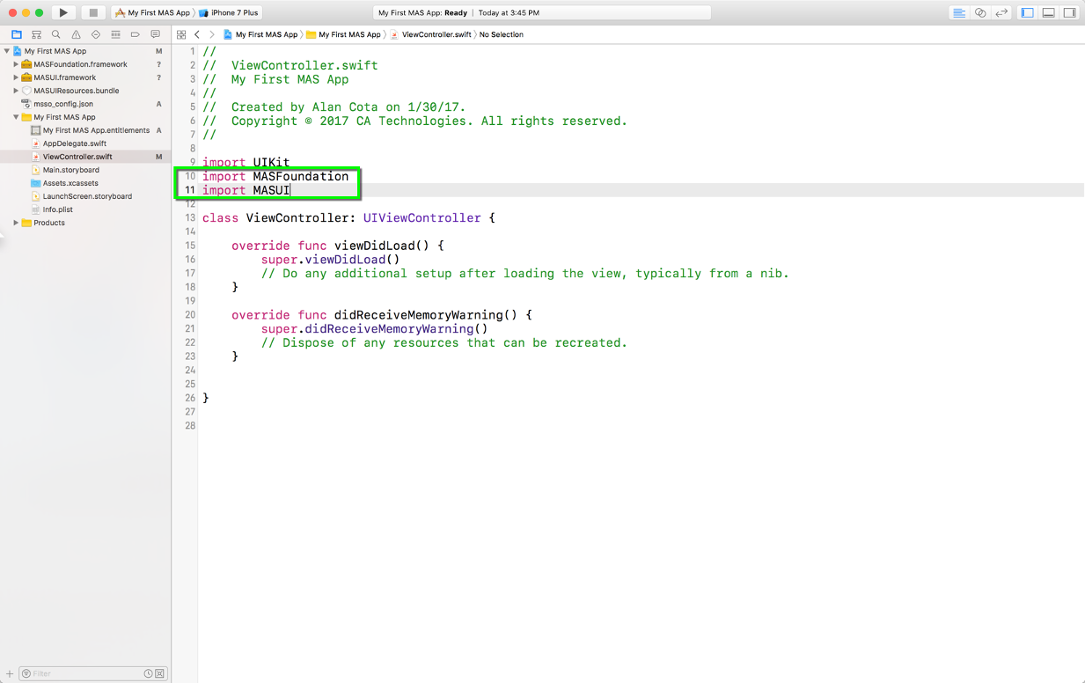Select the MASUI.framework row
This screenshot has height=683, width=1085.
[85, 78]
